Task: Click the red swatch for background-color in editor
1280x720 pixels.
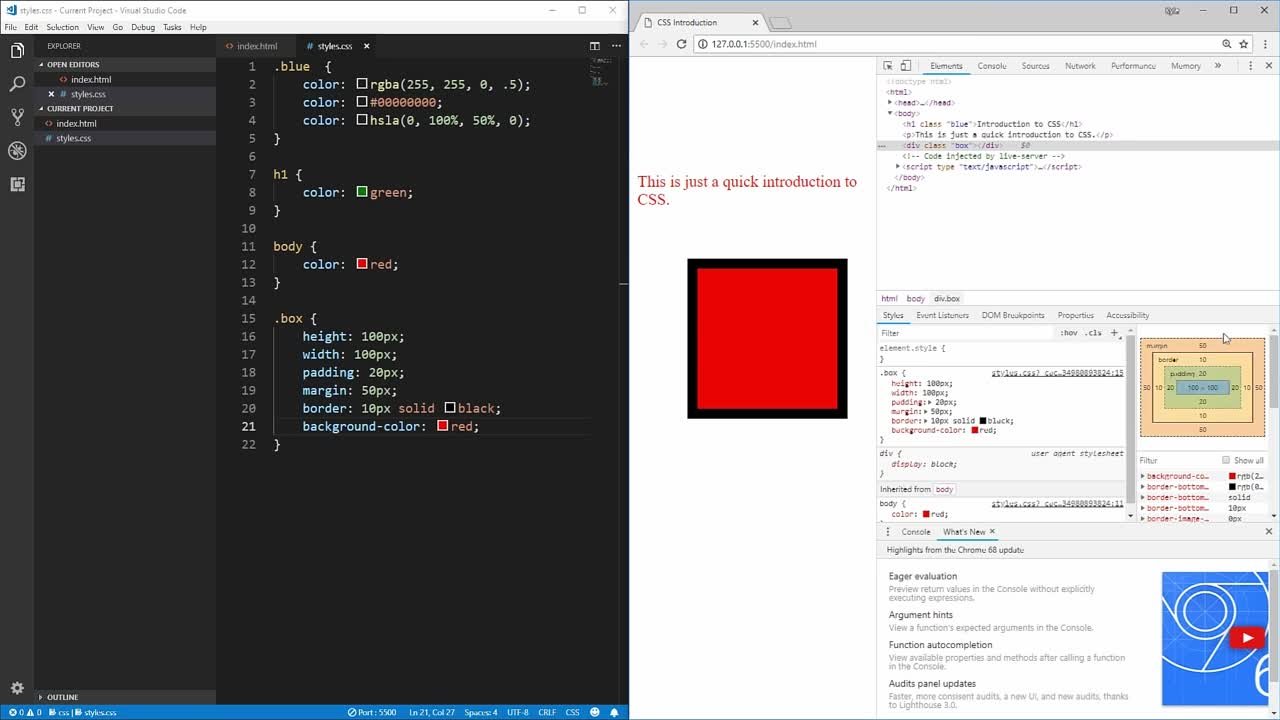Action: [x=442, y=426]
